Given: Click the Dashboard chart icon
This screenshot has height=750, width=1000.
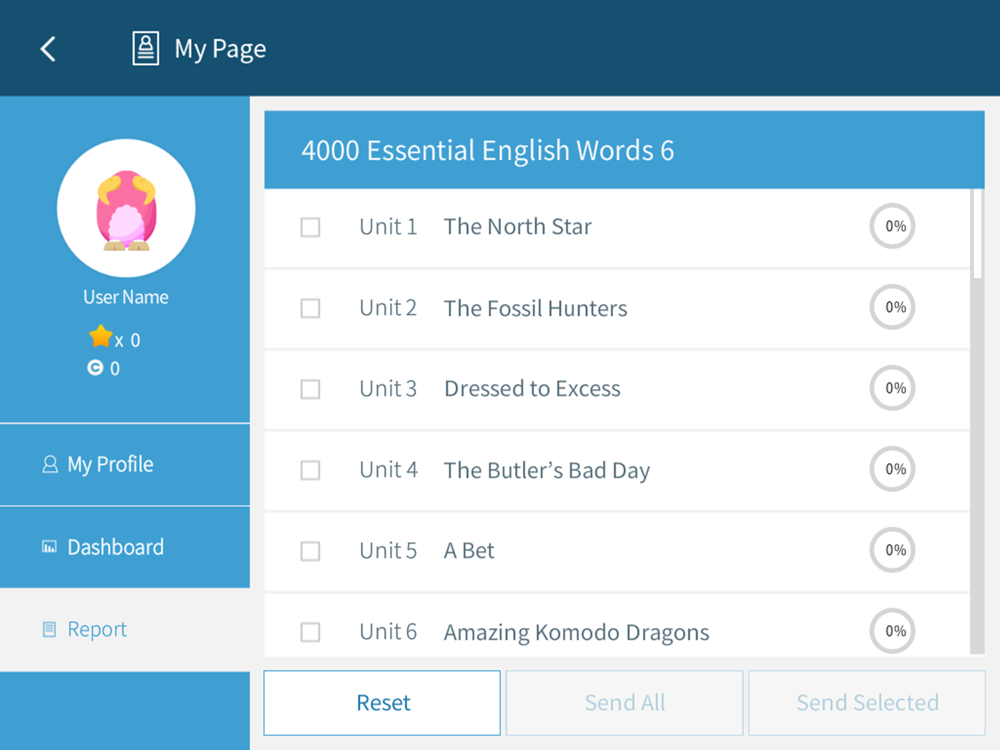Looking at the screenshot, I should click(x=49, y=547).
